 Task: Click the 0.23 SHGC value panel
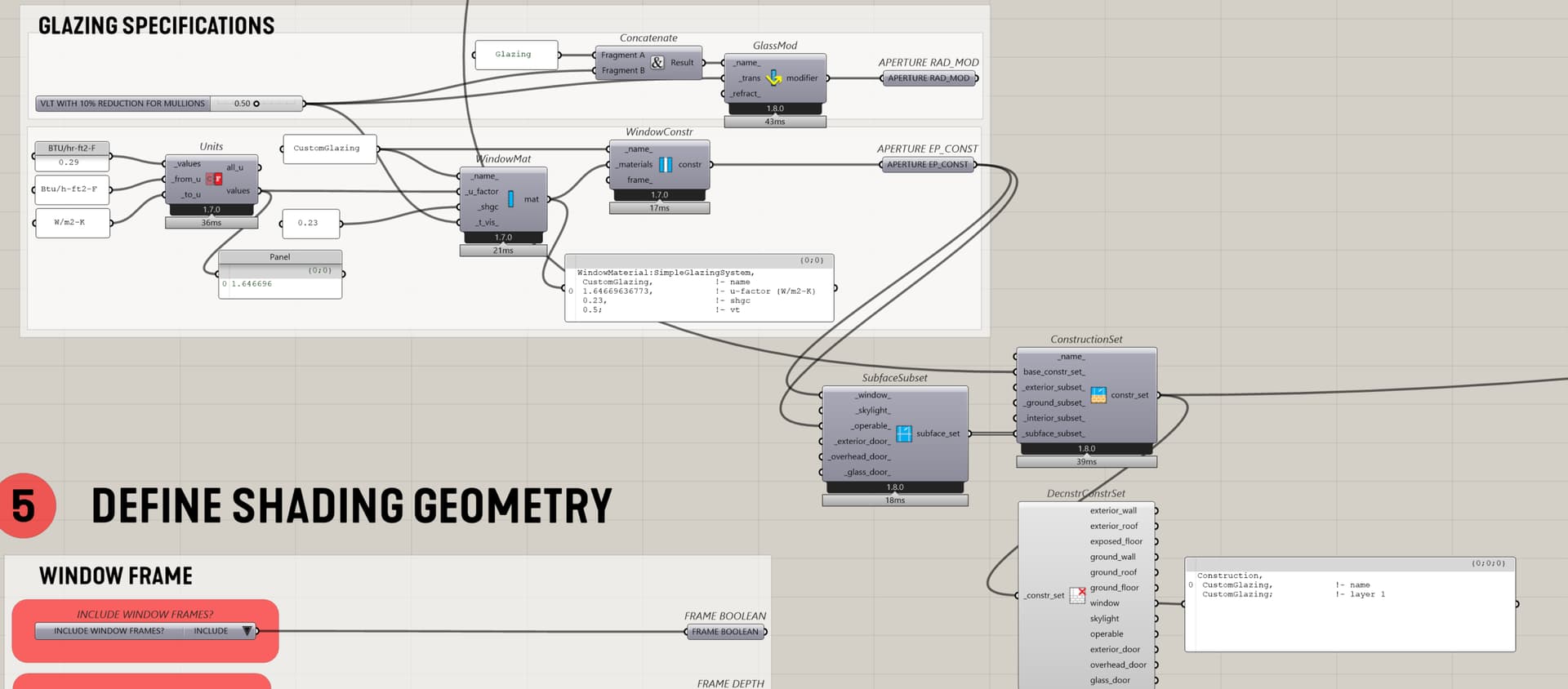(310, 223)
